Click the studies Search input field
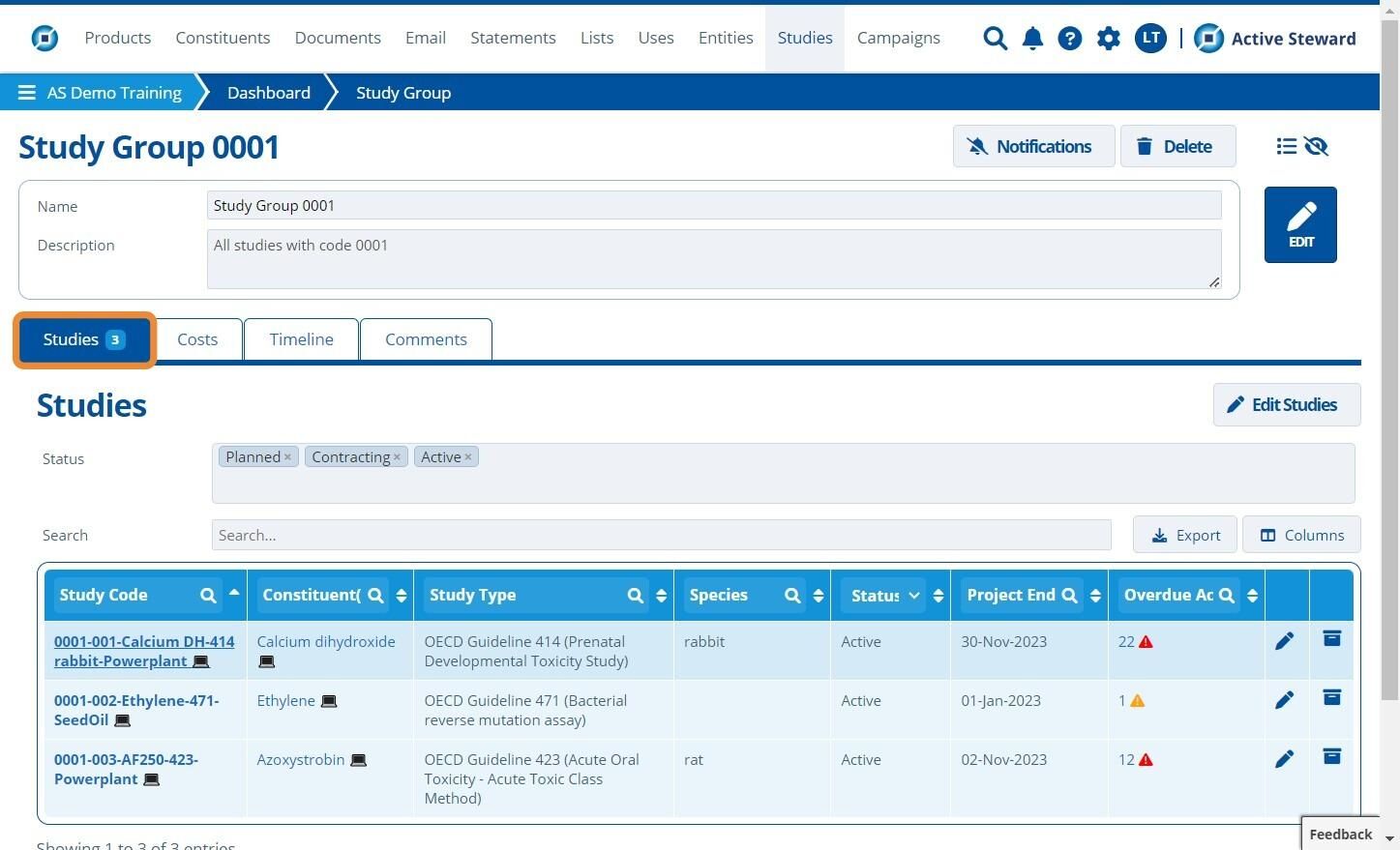This screenshot has height=850, width=1400. tap(661, 535)
